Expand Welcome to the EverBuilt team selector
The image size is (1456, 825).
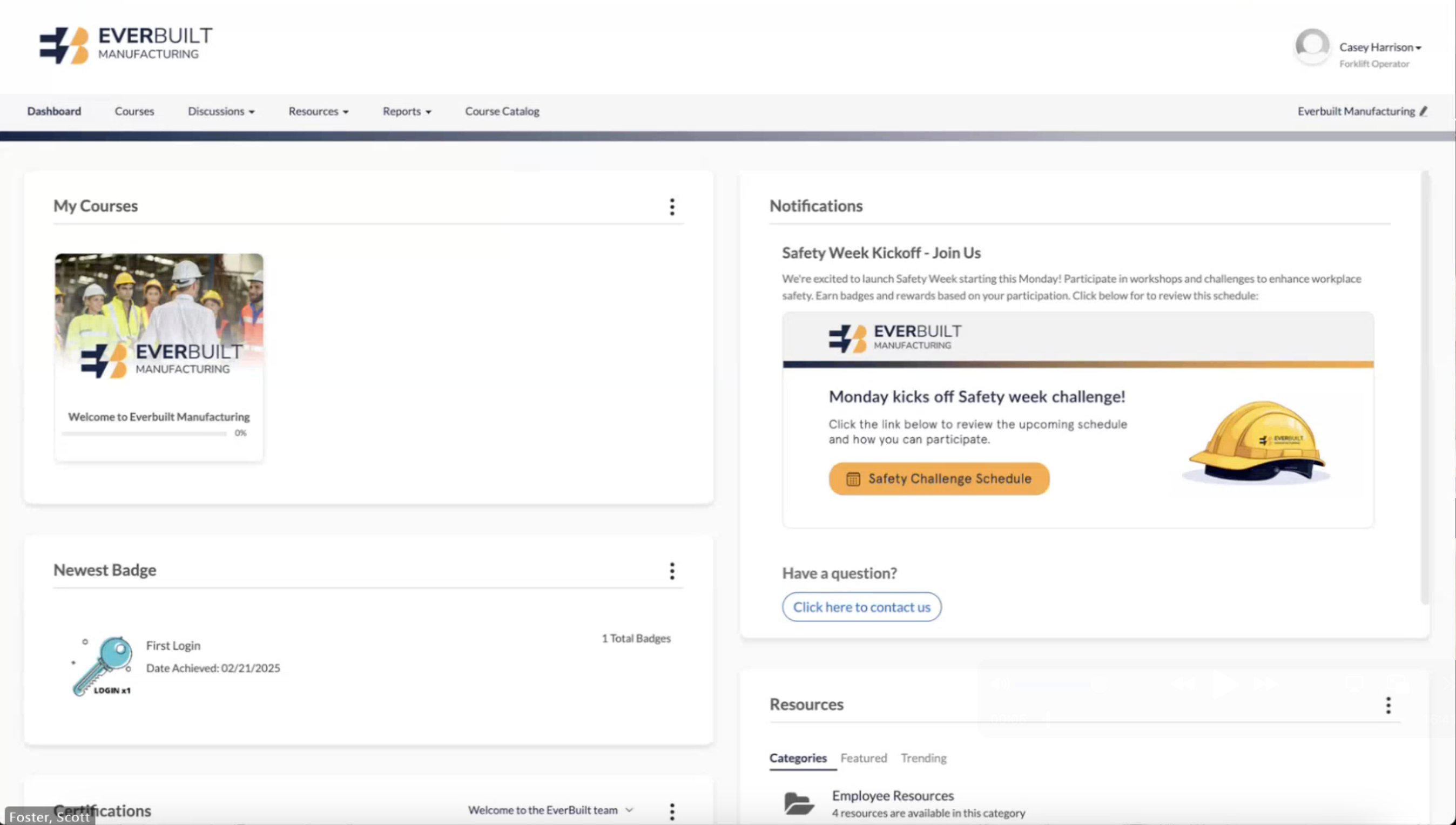coord(550,810)
